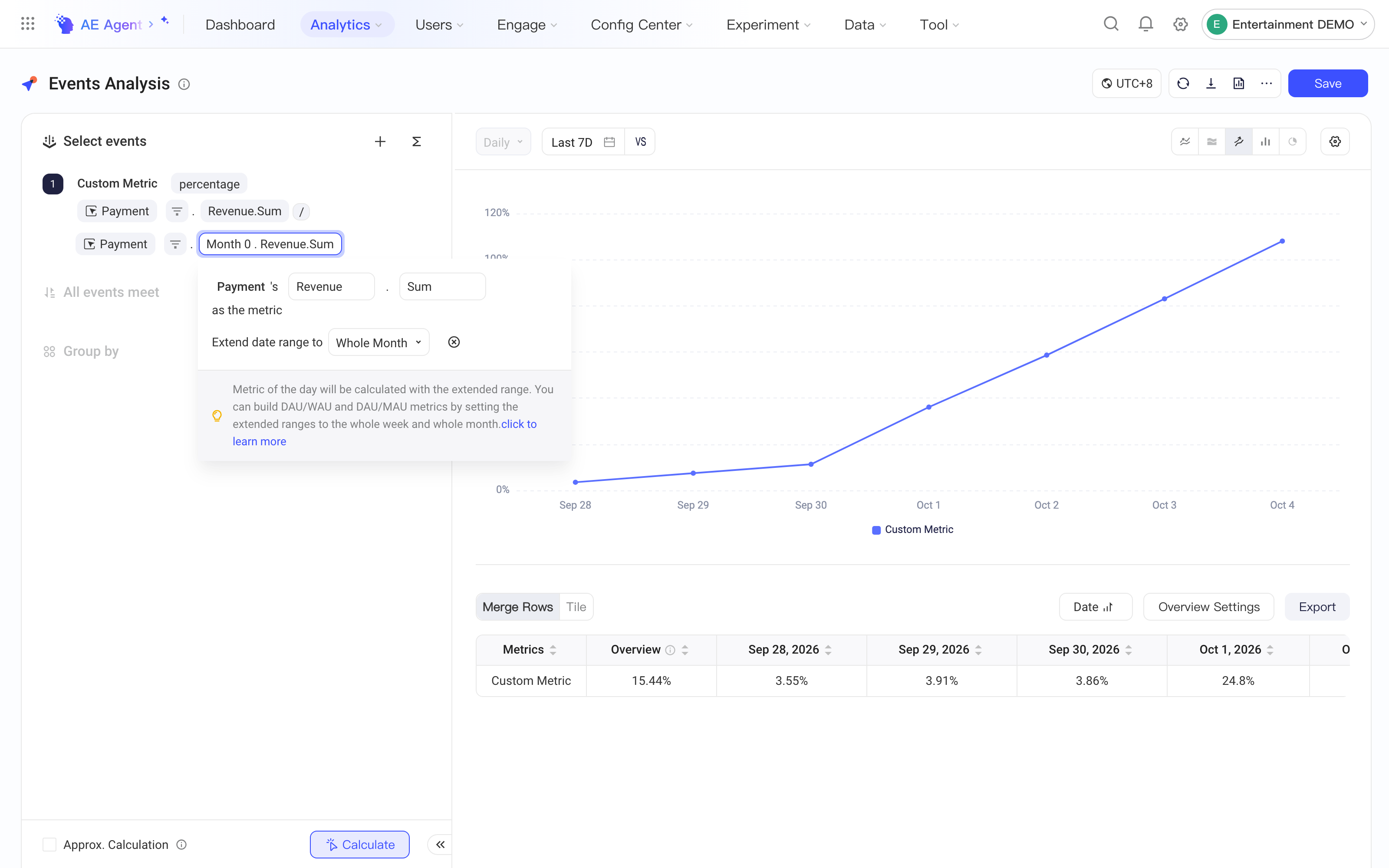Collapse the left panel with double chevron

point(440,845)
